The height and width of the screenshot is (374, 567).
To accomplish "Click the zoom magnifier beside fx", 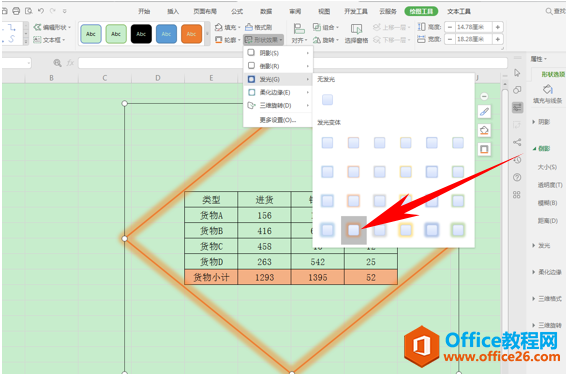I will click(57, 63).
